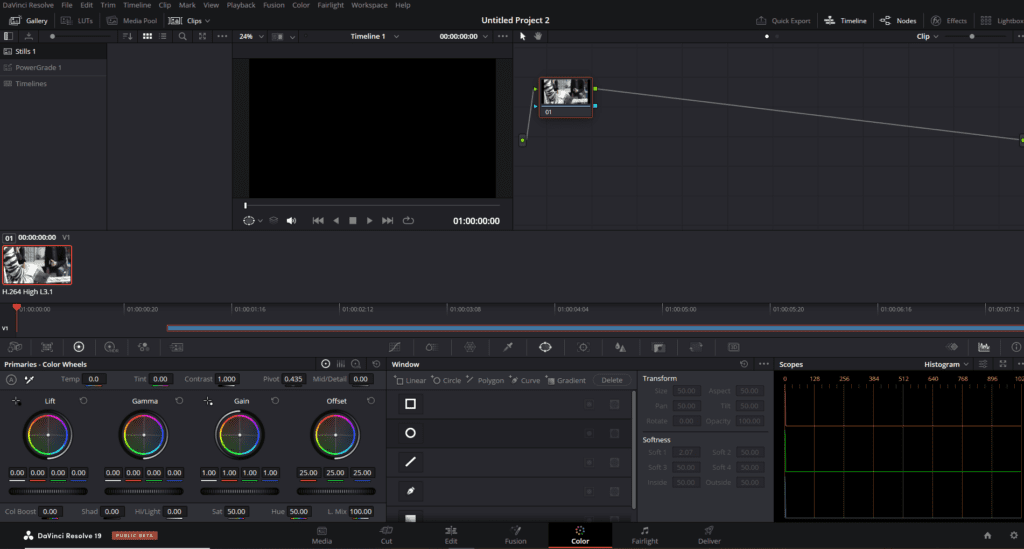Reset the Offset color wheel
1024x549 pixels.
[371, 401]
